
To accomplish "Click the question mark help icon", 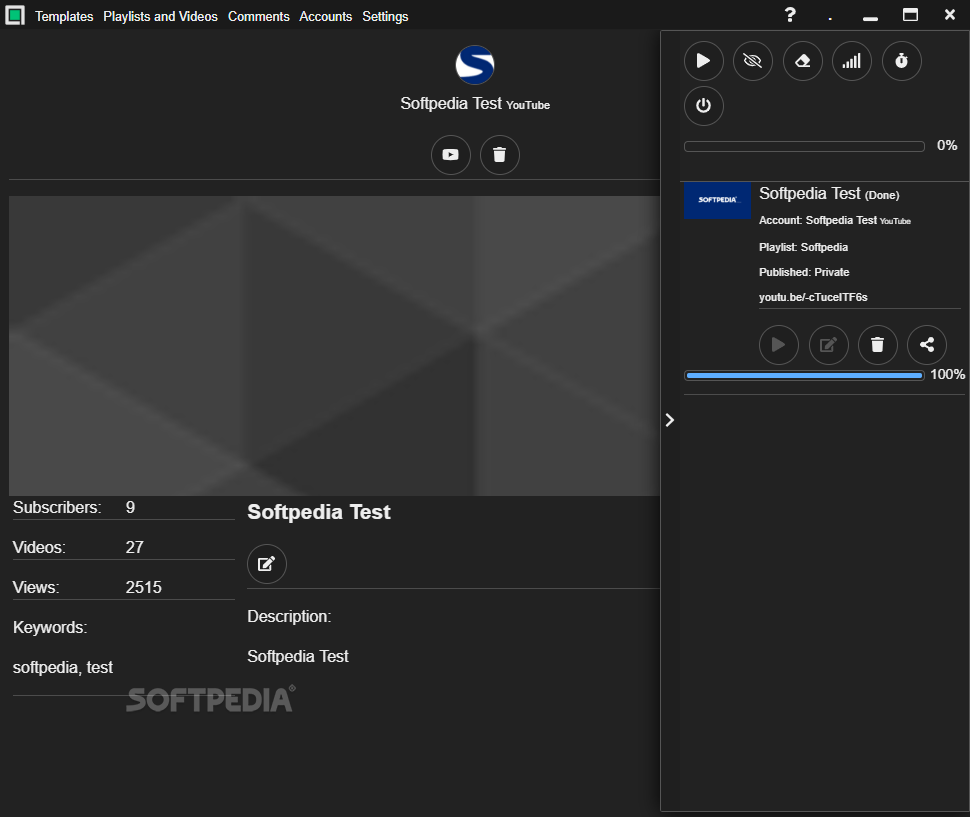I will [790, 15].
